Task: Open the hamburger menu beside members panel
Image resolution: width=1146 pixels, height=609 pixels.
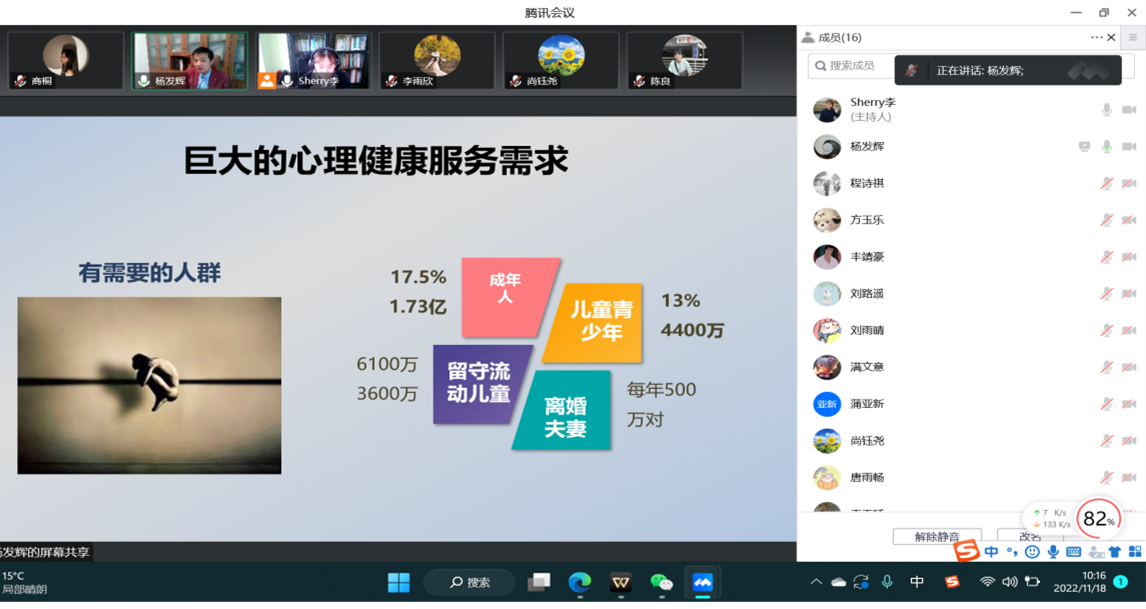Action: pos(1133,38)
